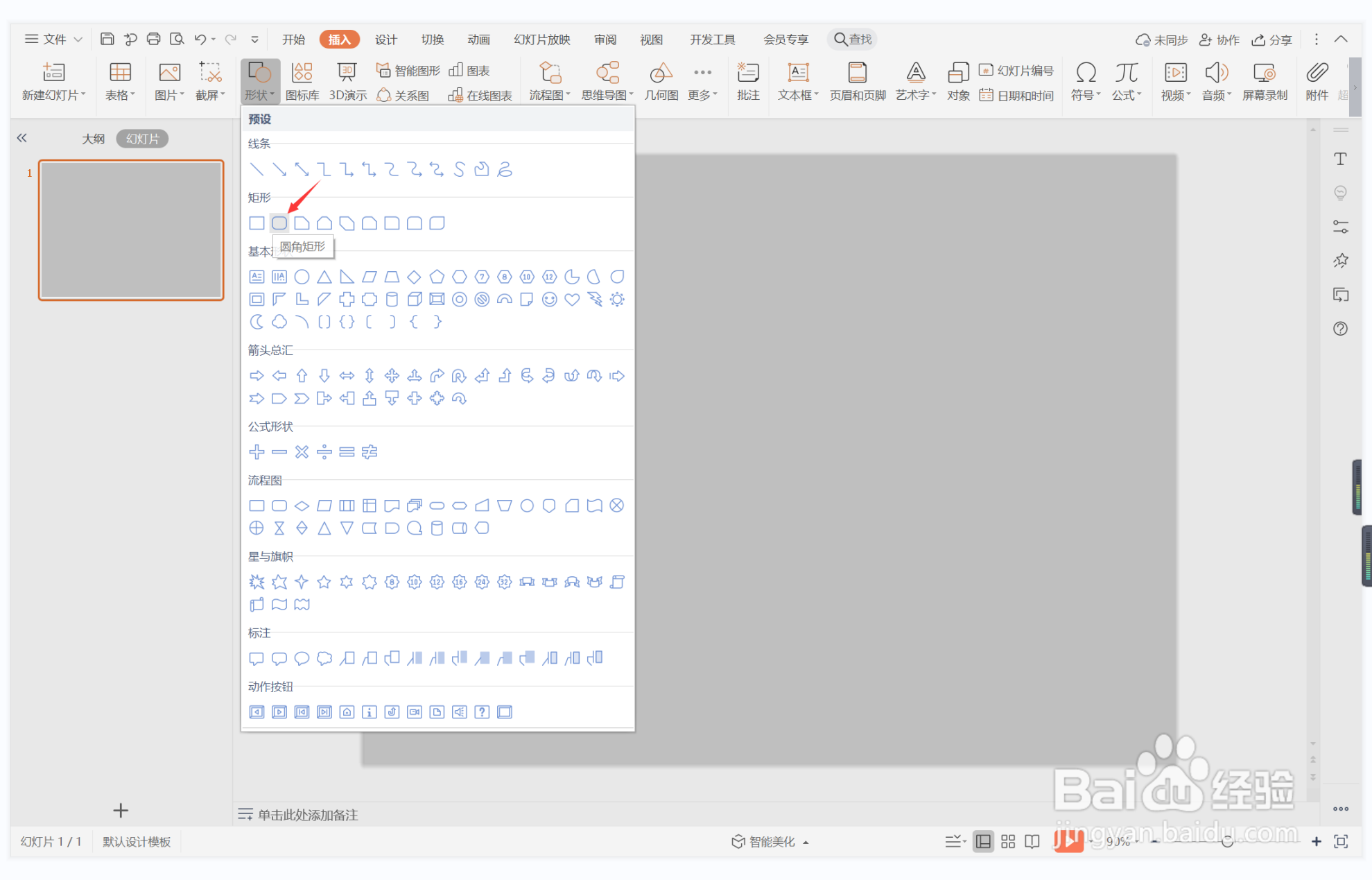Click the zoom-in plus button
The image size is (1372, 880).
coord(1316,841)
